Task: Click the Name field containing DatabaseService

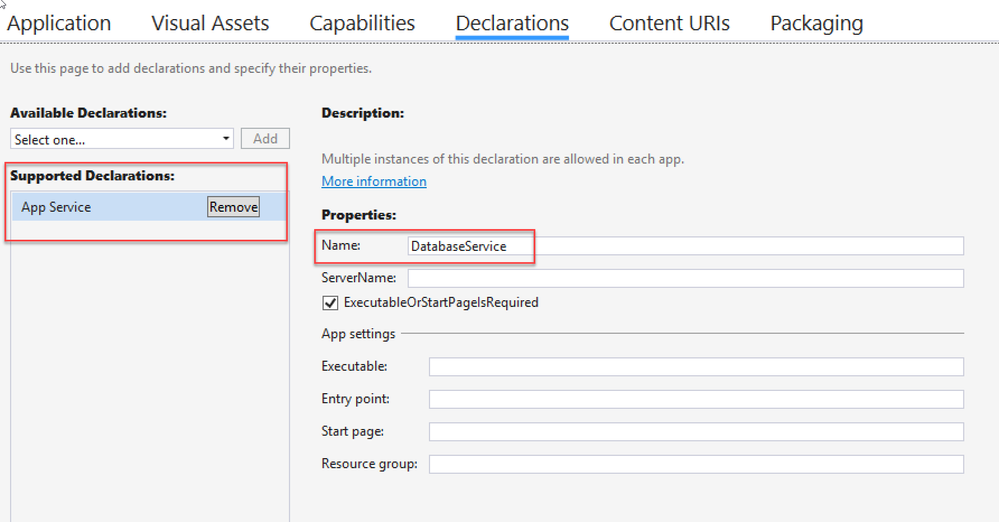Action: tap(684, 246)
